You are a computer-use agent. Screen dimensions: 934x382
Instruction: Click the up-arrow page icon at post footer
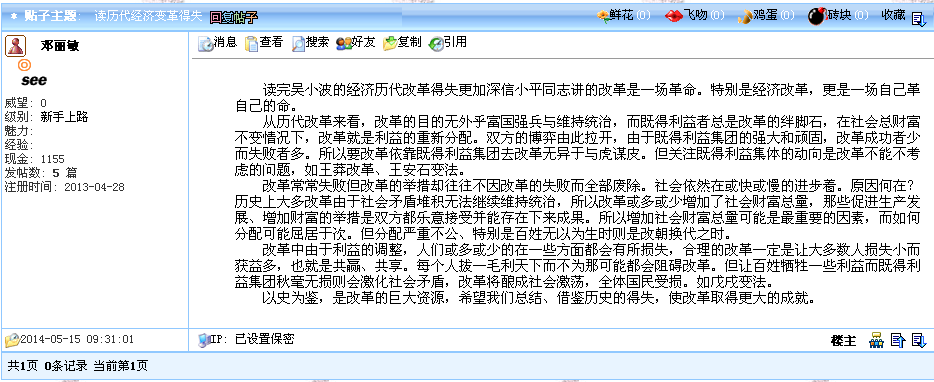click(x=898, y=340)
